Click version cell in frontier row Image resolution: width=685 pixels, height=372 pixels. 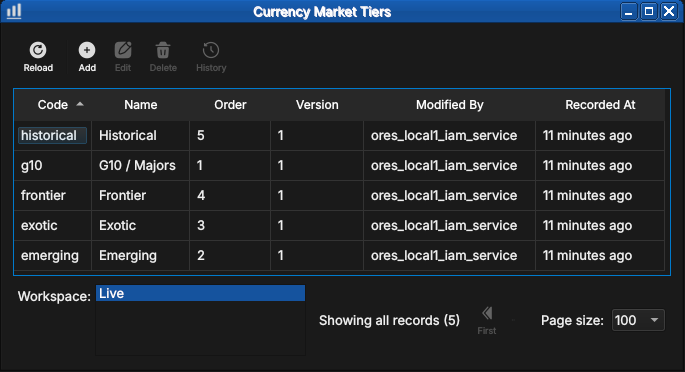tap(317, 195)
